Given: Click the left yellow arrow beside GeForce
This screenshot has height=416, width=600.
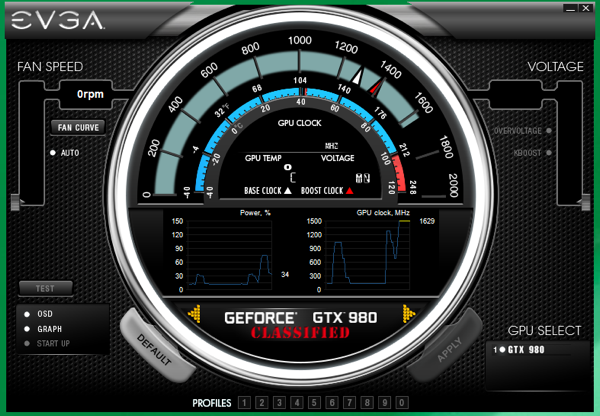Looking at the screenshot, I should coord(194,314).
